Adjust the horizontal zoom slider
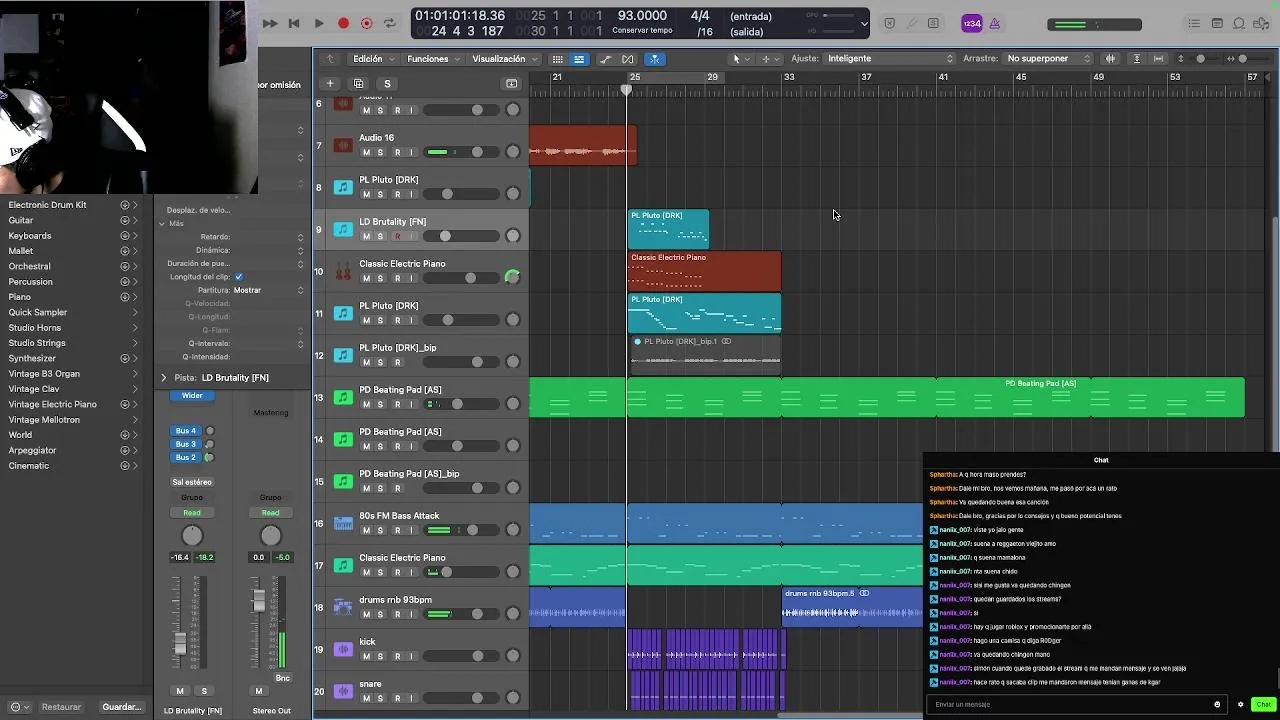Image resolution: width=1280 pixels, height=720 pixels. point(1242,59)
